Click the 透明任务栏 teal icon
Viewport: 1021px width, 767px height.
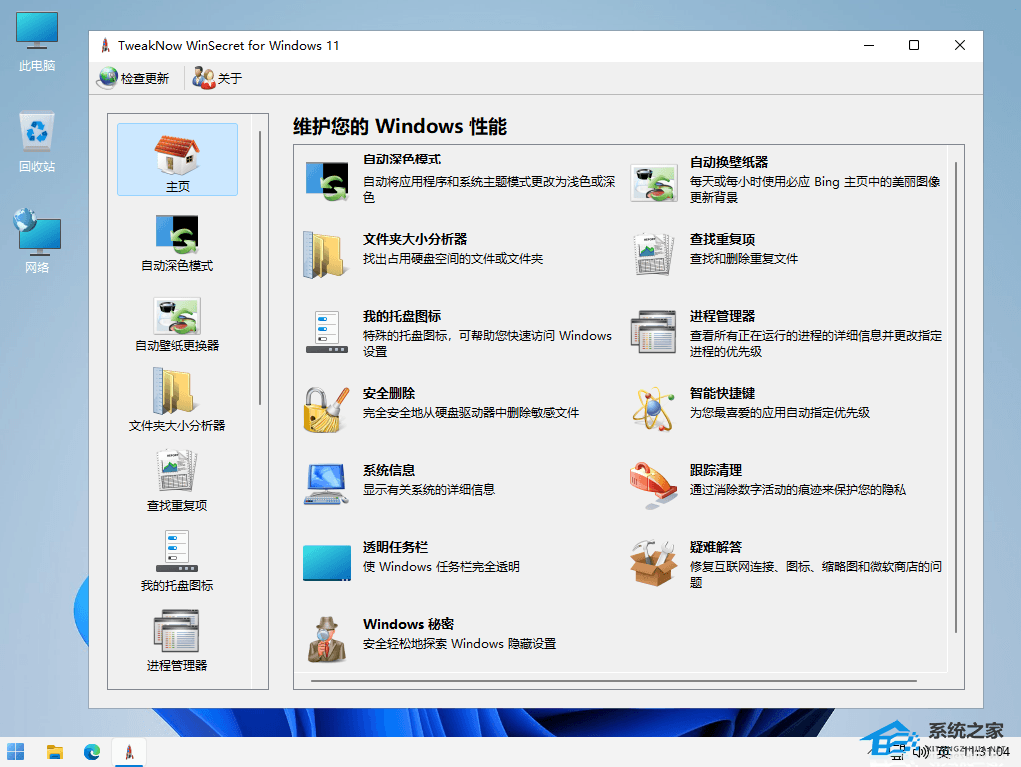pos(327,563)
